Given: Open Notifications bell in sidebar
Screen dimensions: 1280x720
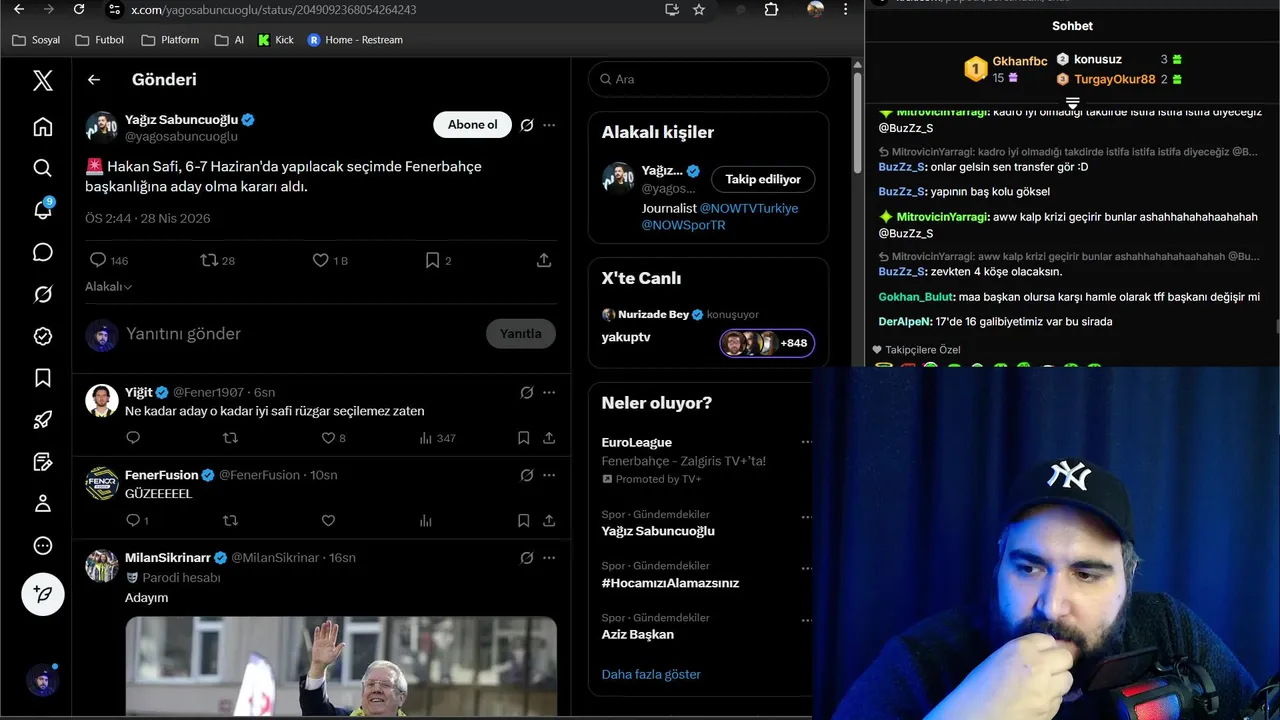Looking at the screenshot, I should [x=42, y=210].
